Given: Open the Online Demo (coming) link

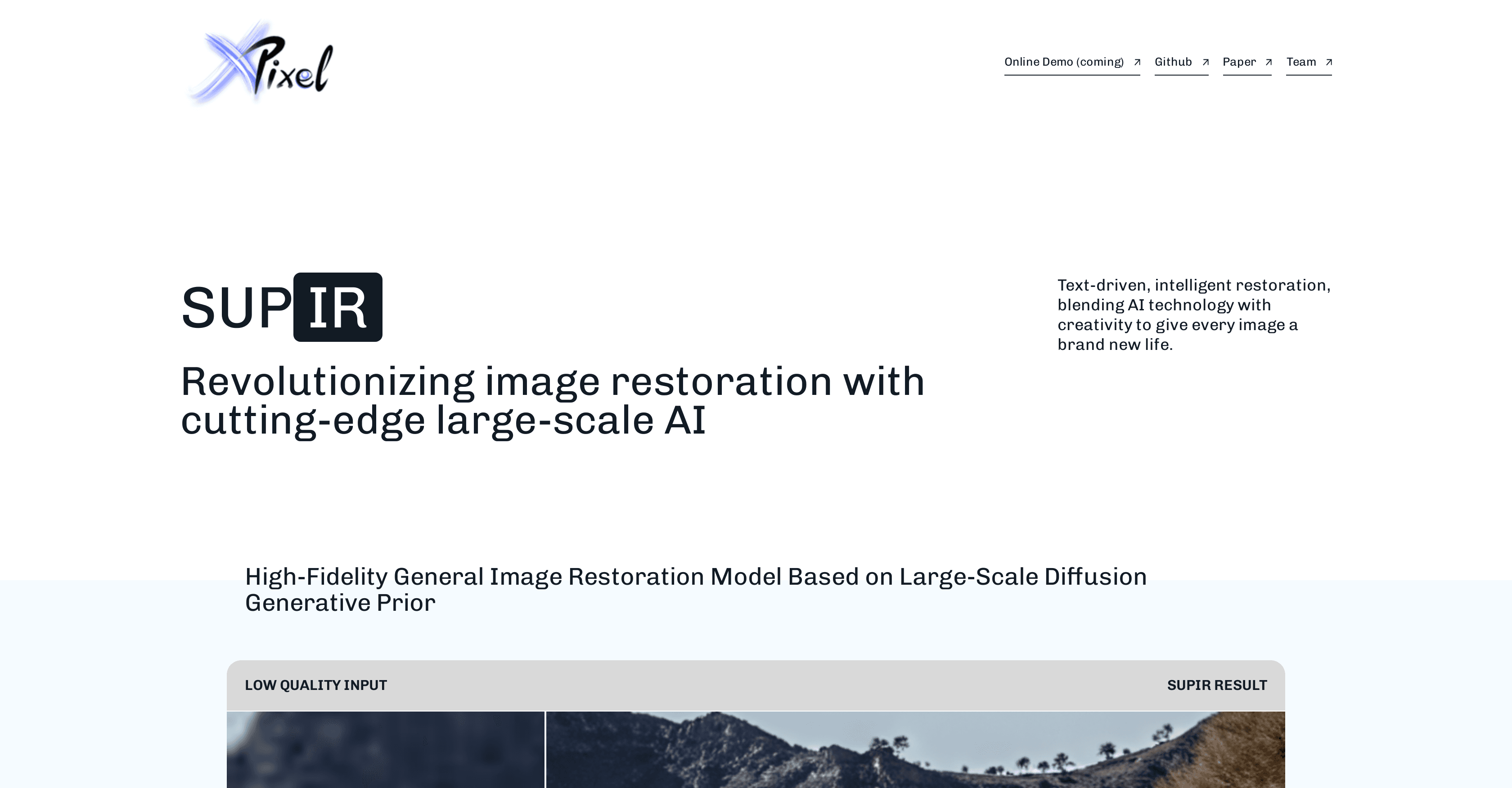Looking at the screenshot, I should click(1063, 62).
